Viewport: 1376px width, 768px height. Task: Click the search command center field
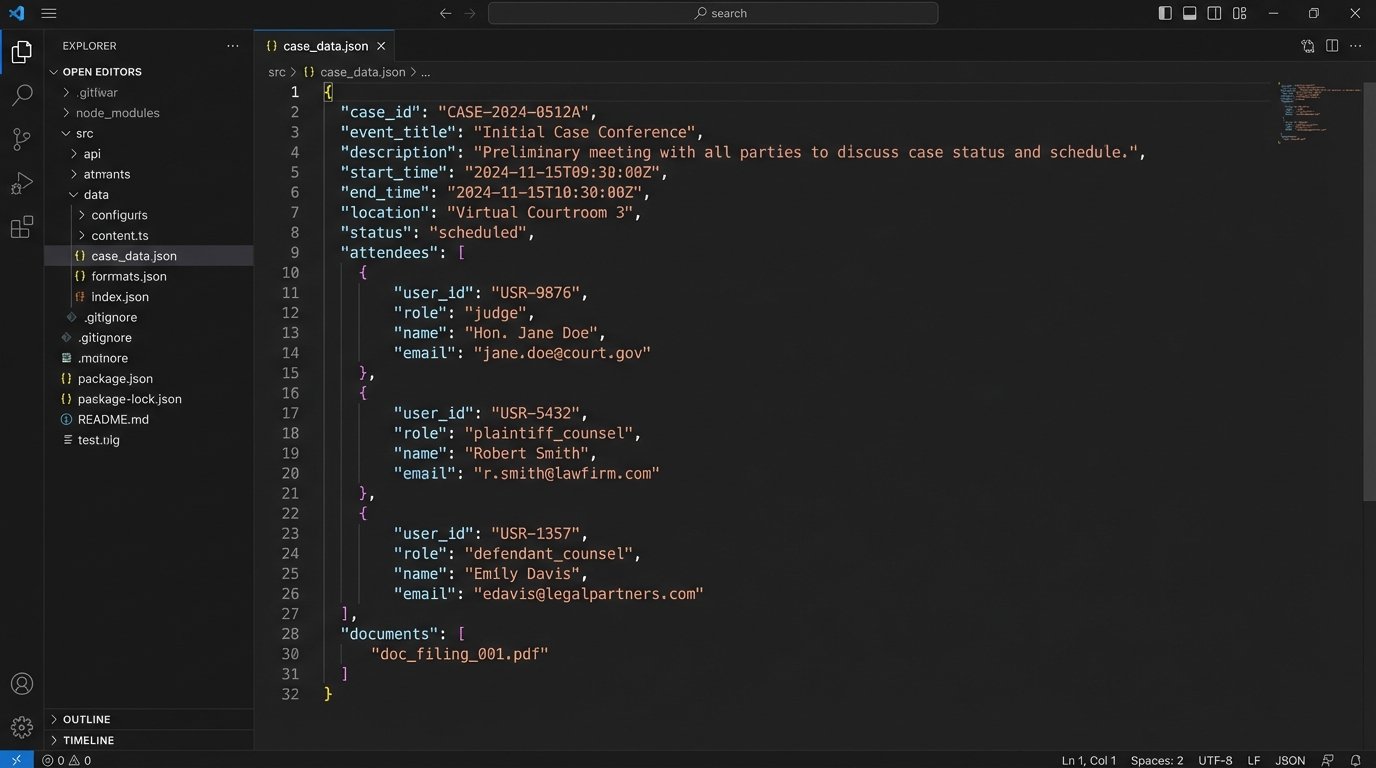point(712,13)
